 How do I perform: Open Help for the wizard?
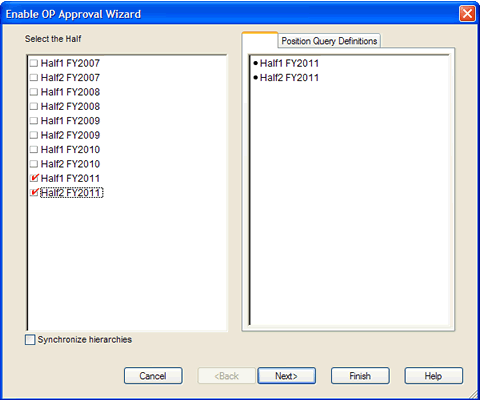[433, 376]
